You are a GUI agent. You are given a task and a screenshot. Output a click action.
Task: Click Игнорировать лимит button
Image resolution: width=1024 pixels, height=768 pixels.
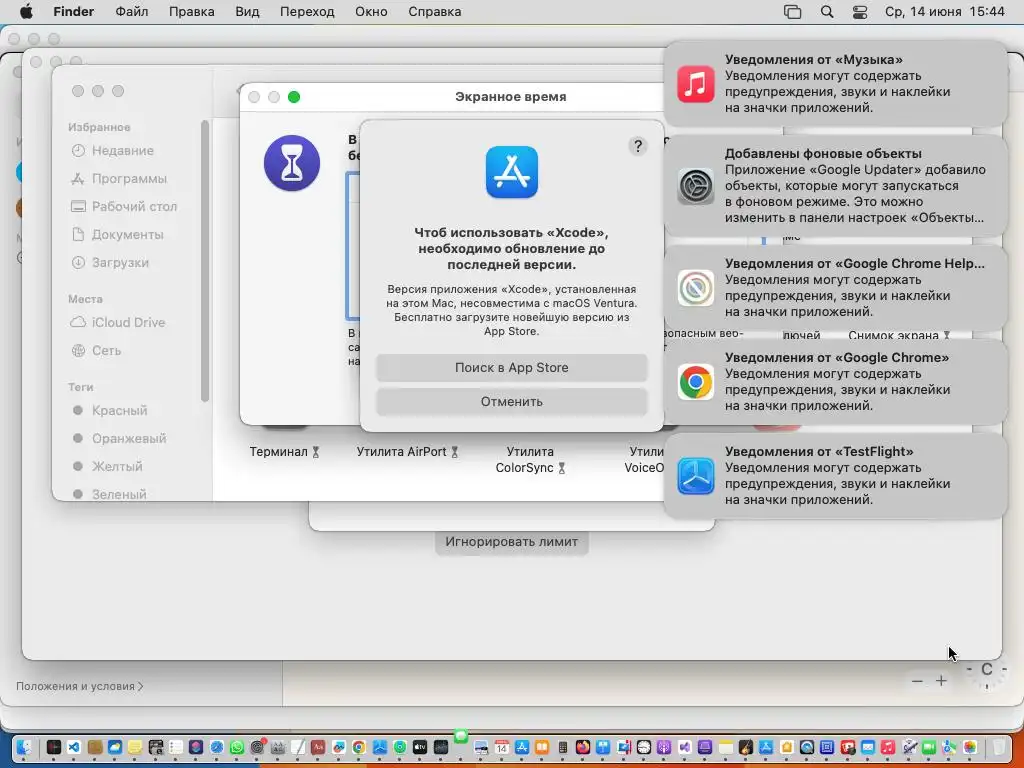511,542
